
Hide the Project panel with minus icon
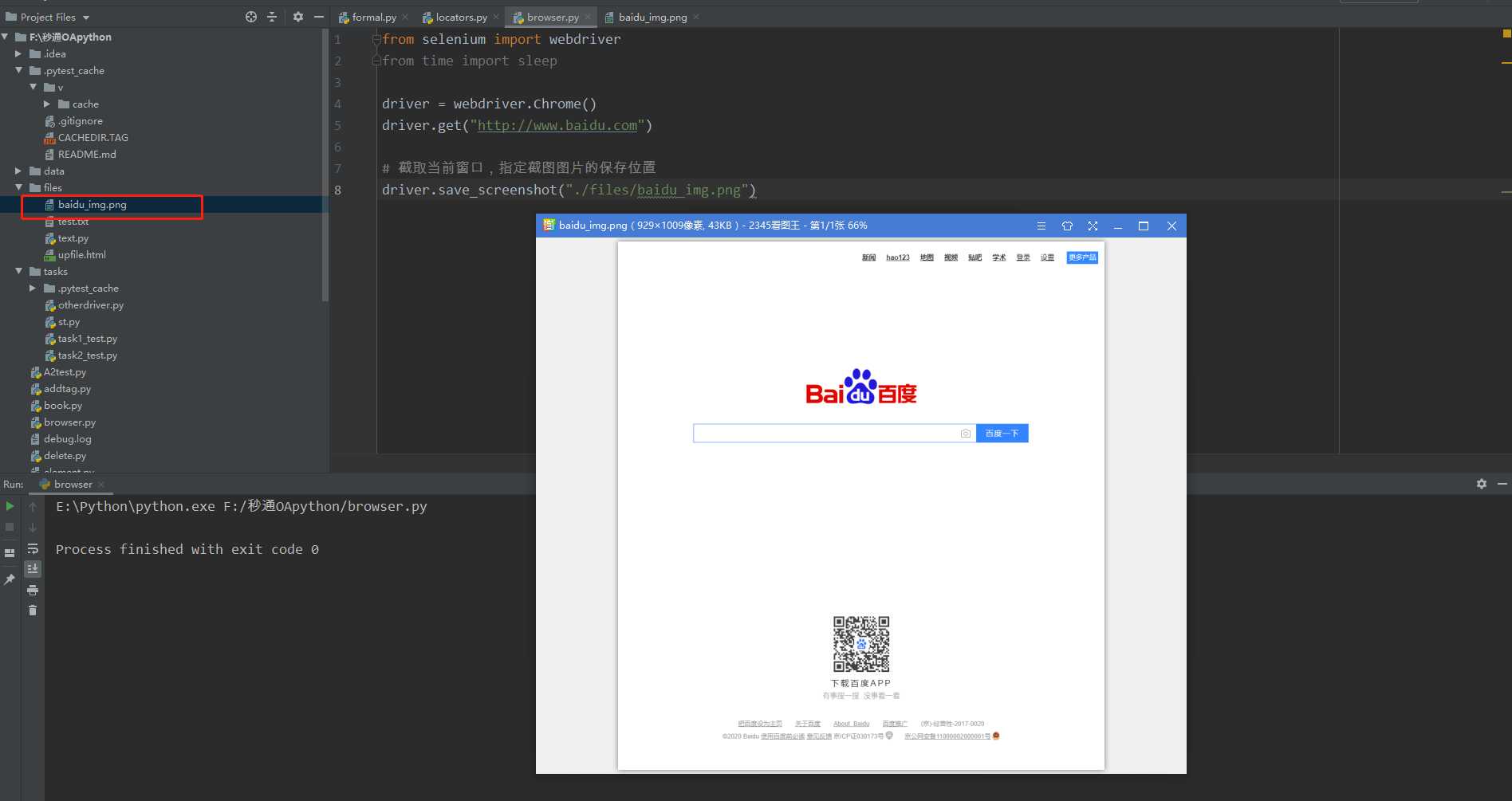click(x=319, y=17)
